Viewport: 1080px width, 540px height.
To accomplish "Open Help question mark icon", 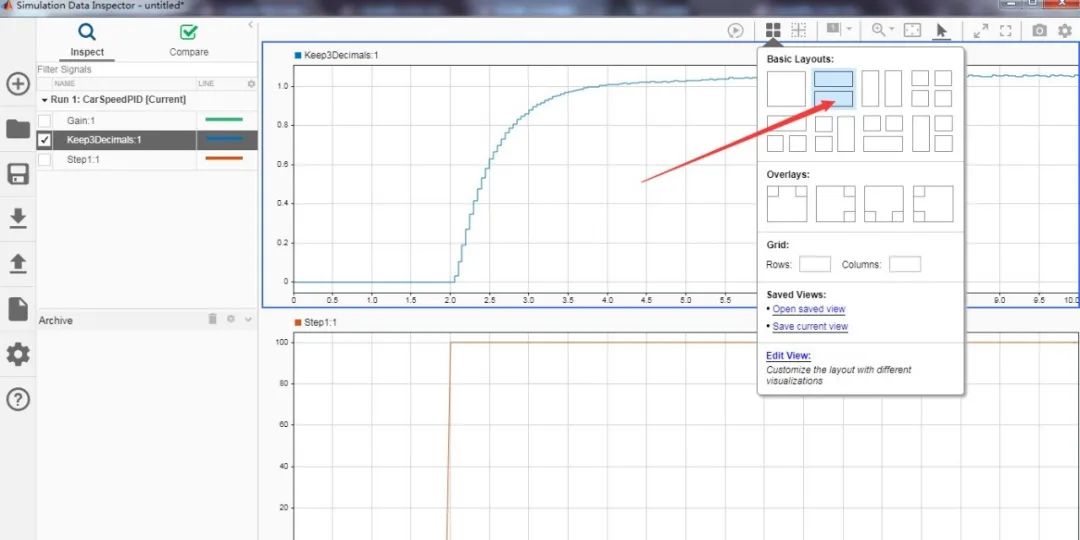I will (x=18, y=399).
